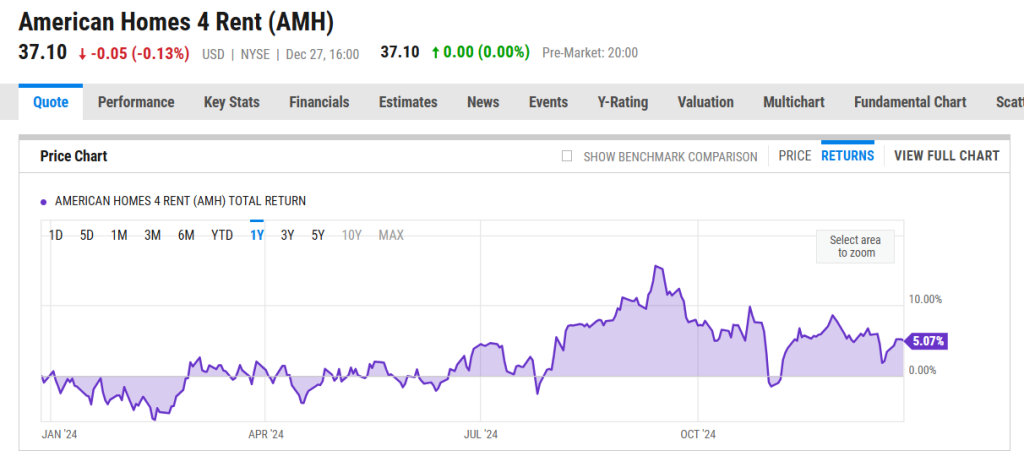Viewport: 1024px width, 467px height.
Task: Check the Show Benchmark Comparison checkbox
Action: (x=567, y=156)
